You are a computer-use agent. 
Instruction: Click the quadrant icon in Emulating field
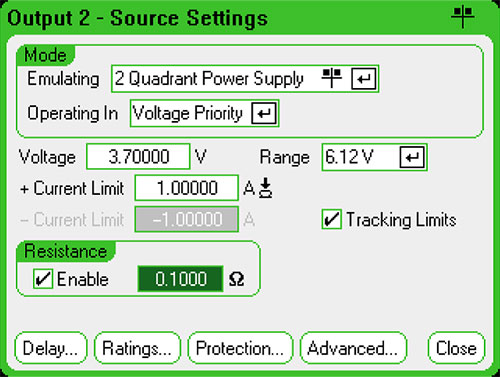point(332,78)
